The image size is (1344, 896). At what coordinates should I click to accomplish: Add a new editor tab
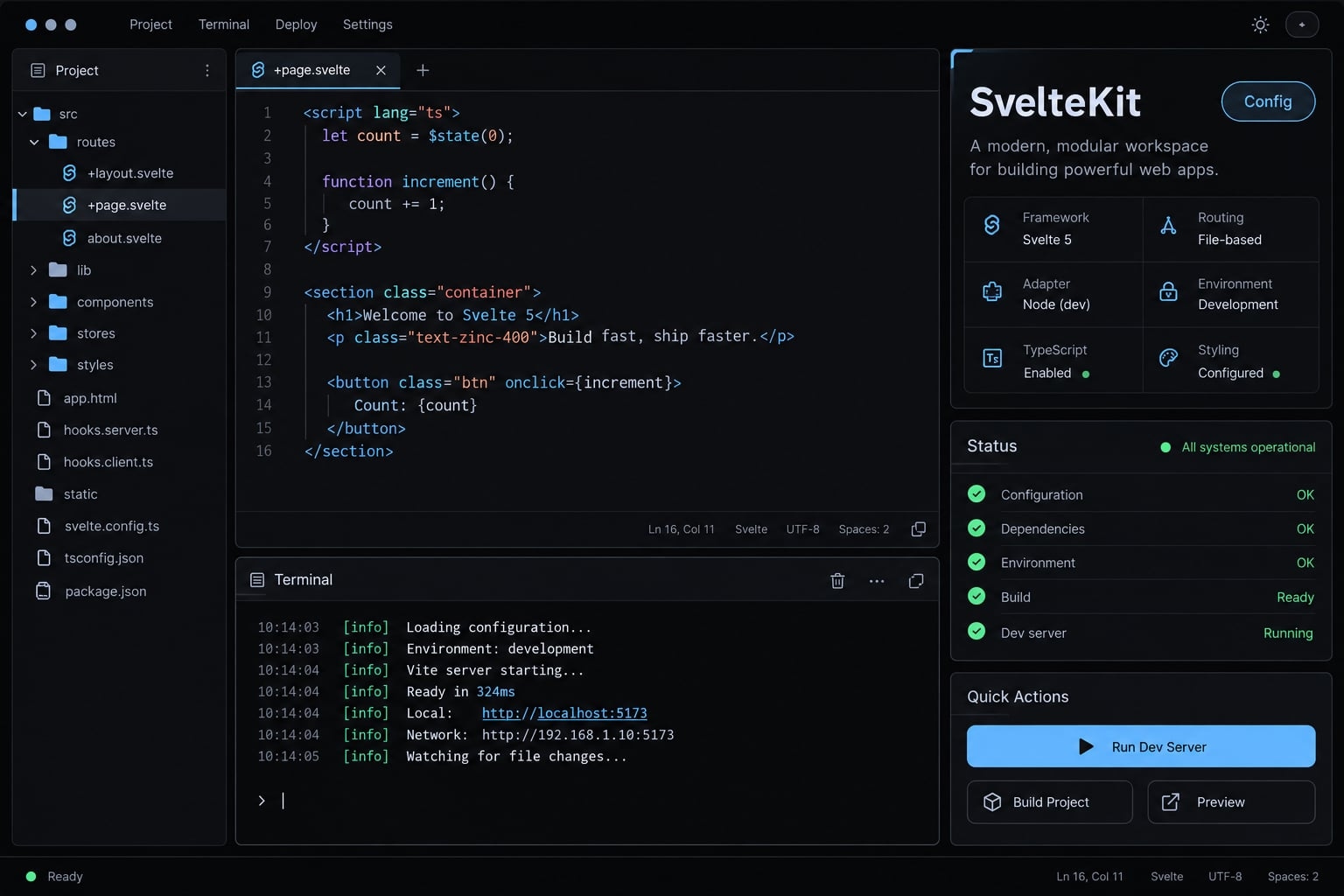click(423, 71)
